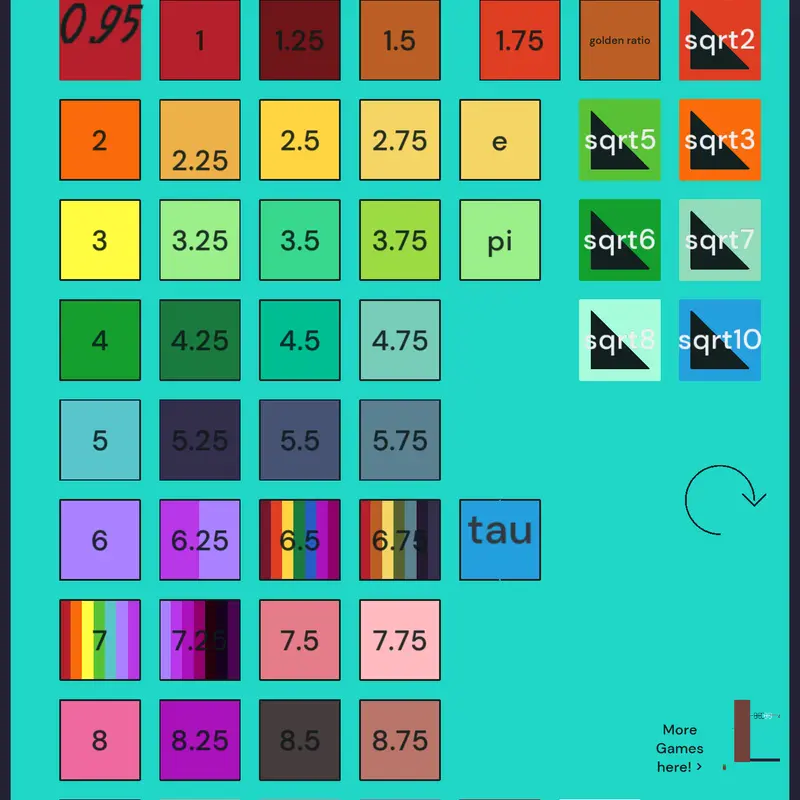Choose the rainbow striped 6.5 tile
Image resolution: width=800 pixels, height=800 pixels.
300,540
